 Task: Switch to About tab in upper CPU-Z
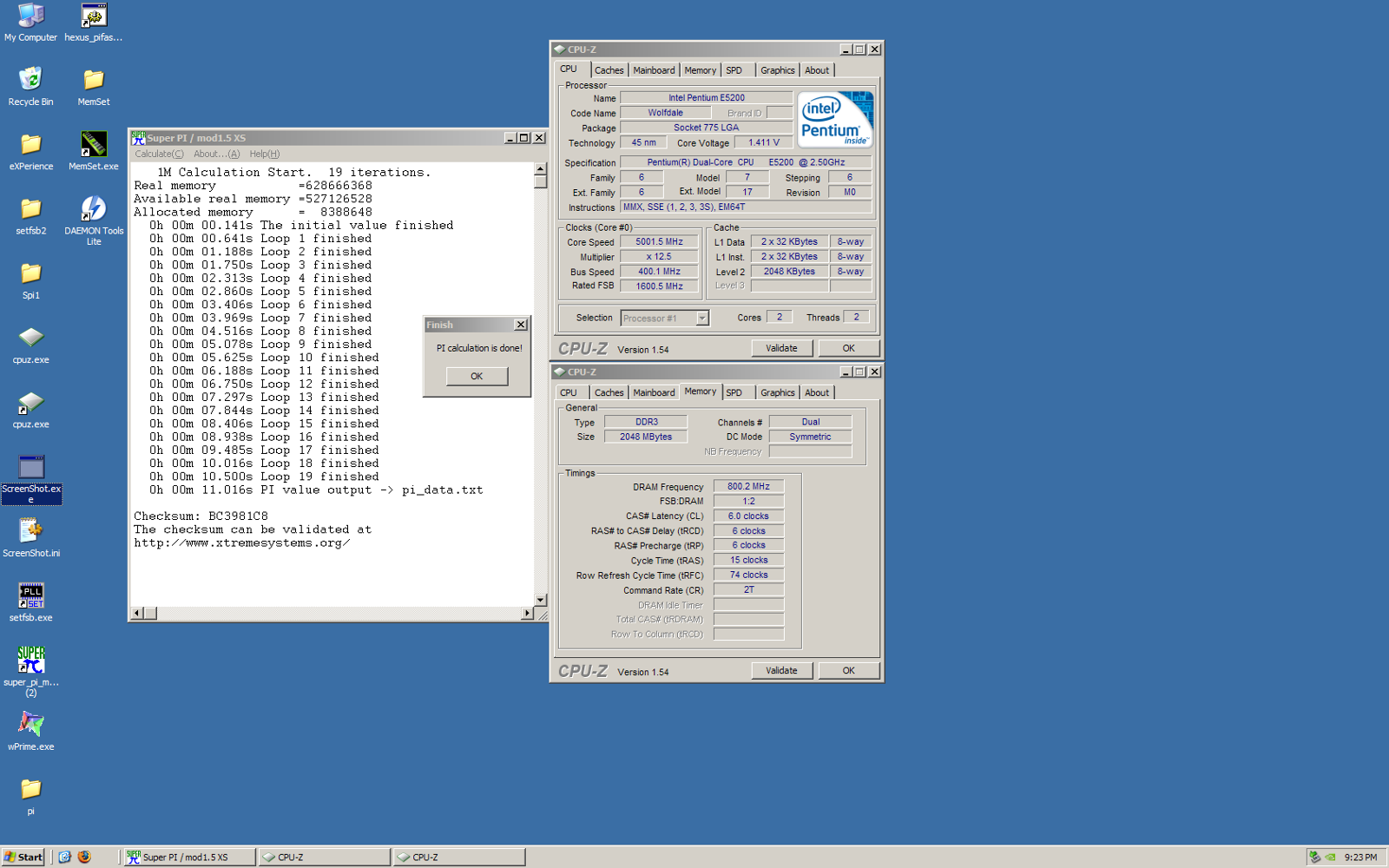tap(816, 70)
